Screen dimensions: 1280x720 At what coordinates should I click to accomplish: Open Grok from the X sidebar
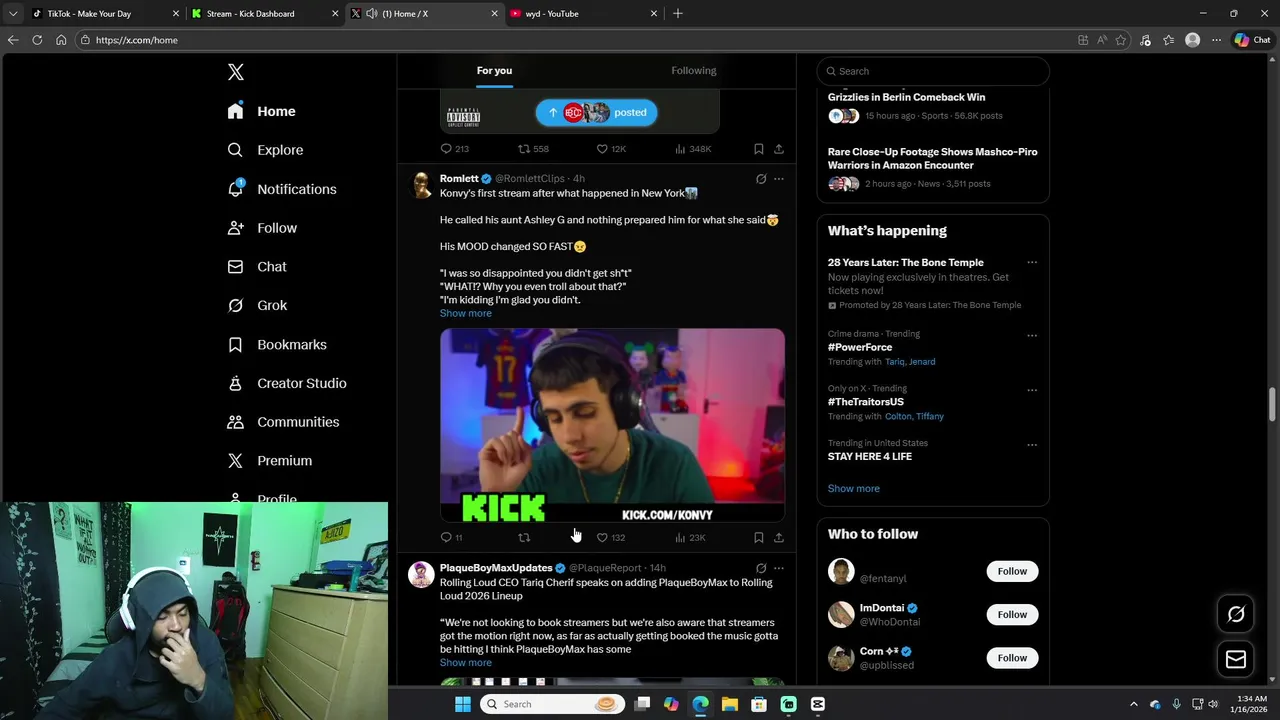(257, 305)
